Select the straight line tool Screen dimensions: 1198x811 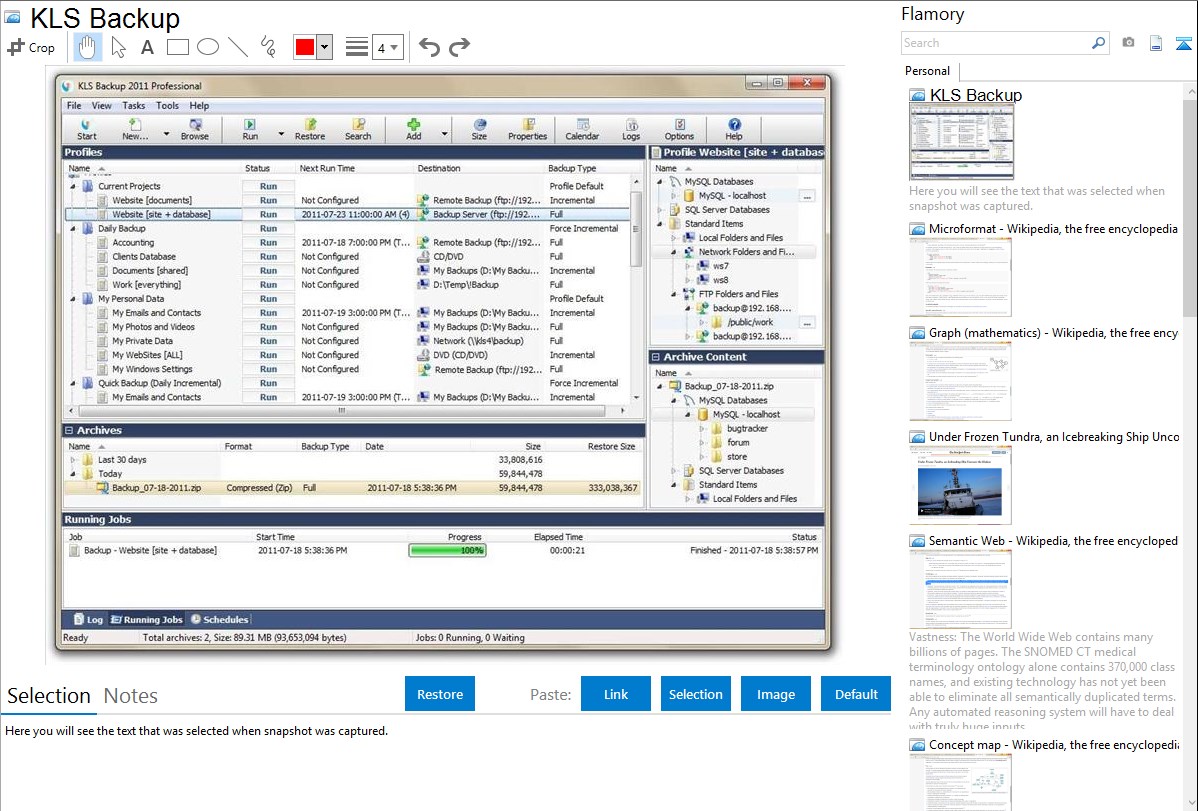[238, 47]
